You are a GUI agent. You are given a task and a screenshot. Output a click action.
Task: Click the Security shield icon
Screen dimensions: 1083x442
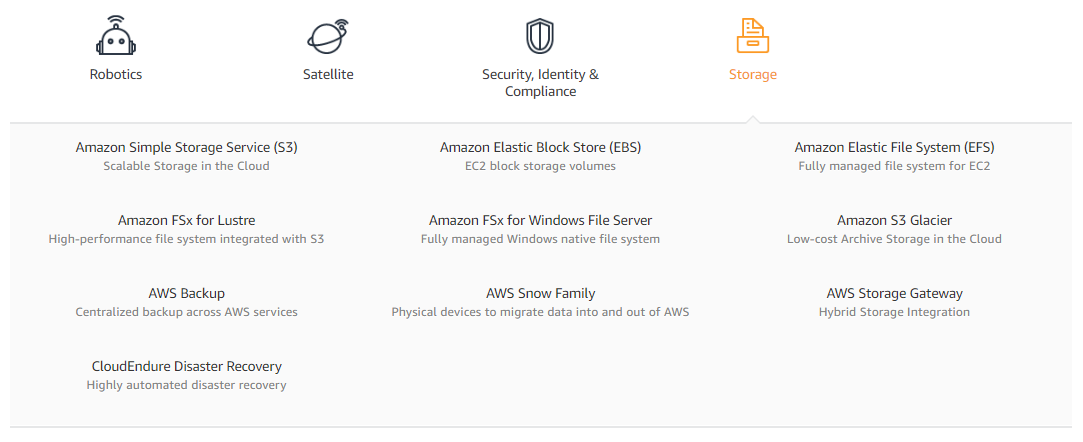[540, 36]
